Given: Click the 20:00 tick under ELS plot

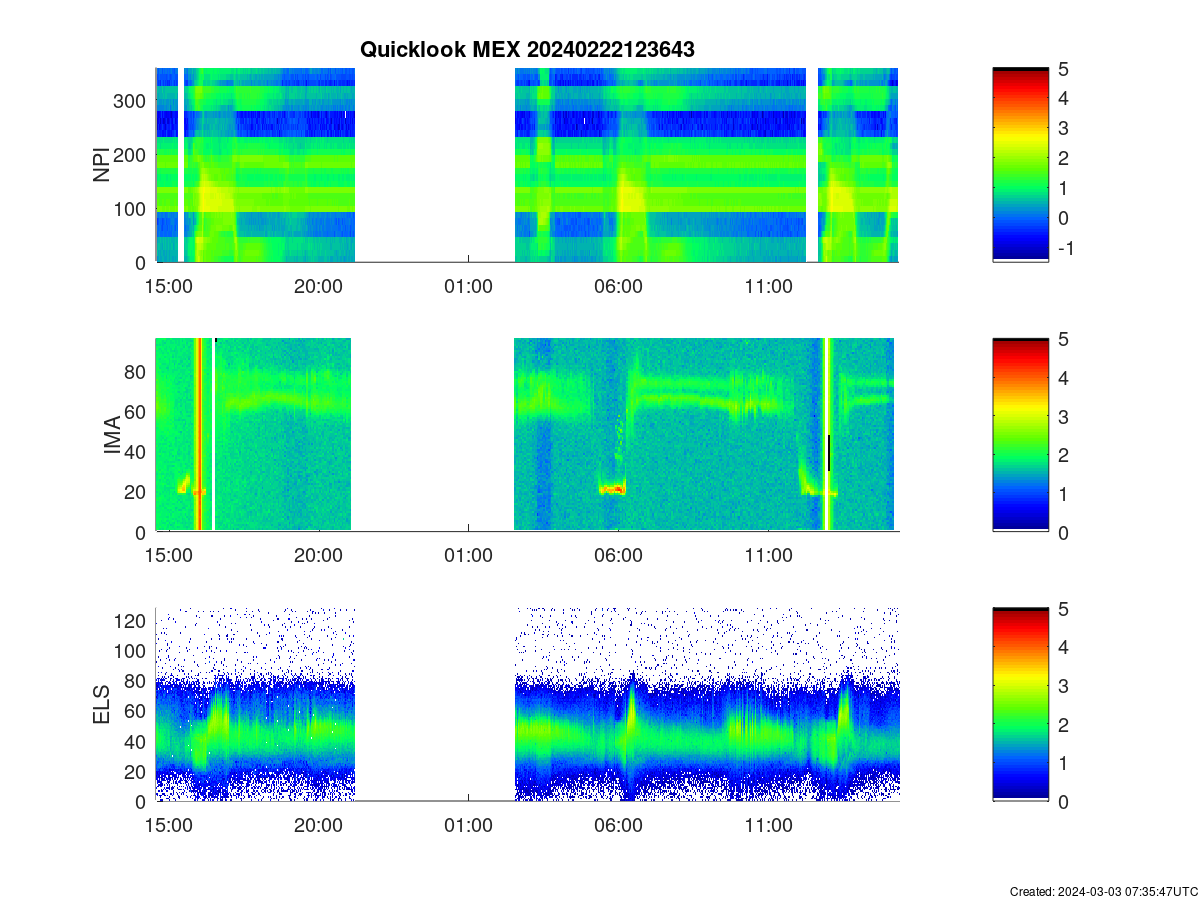Looking at the screenshot, I should [318, 826].
